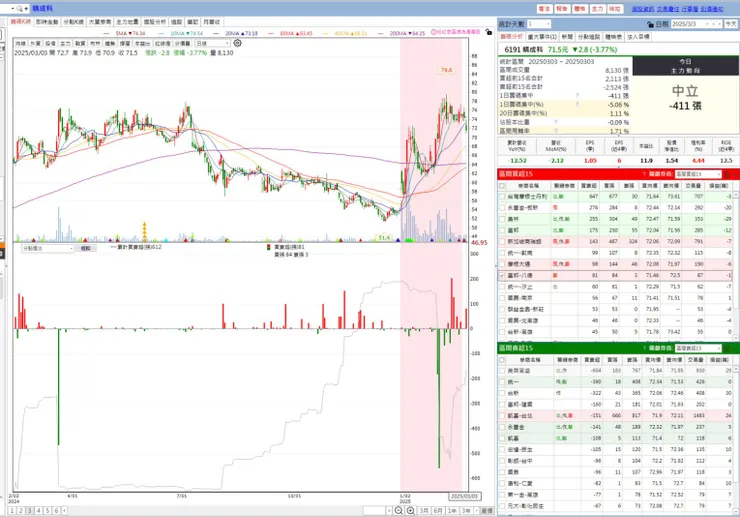The image size is (740, 517).
Task: Toggle the 投信 overlay button on the chart toolbar
Action: pos(50,43)
